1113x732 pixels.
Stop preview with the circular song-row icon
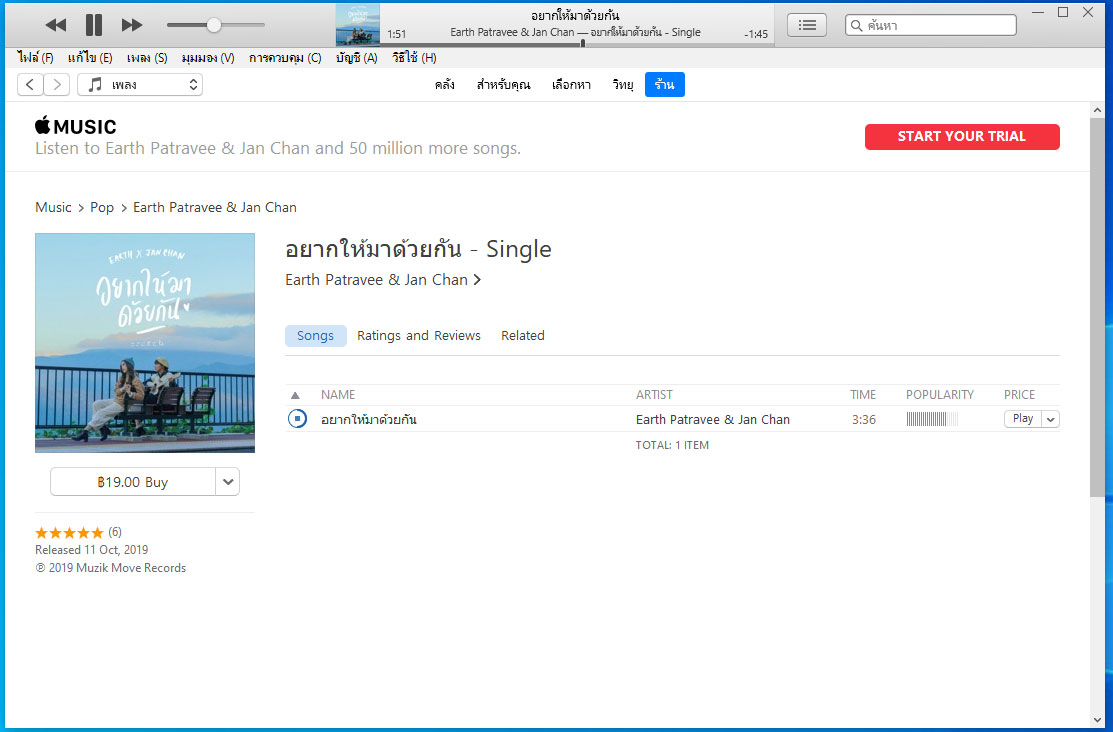pyautogui.click(x=297, y=419)
